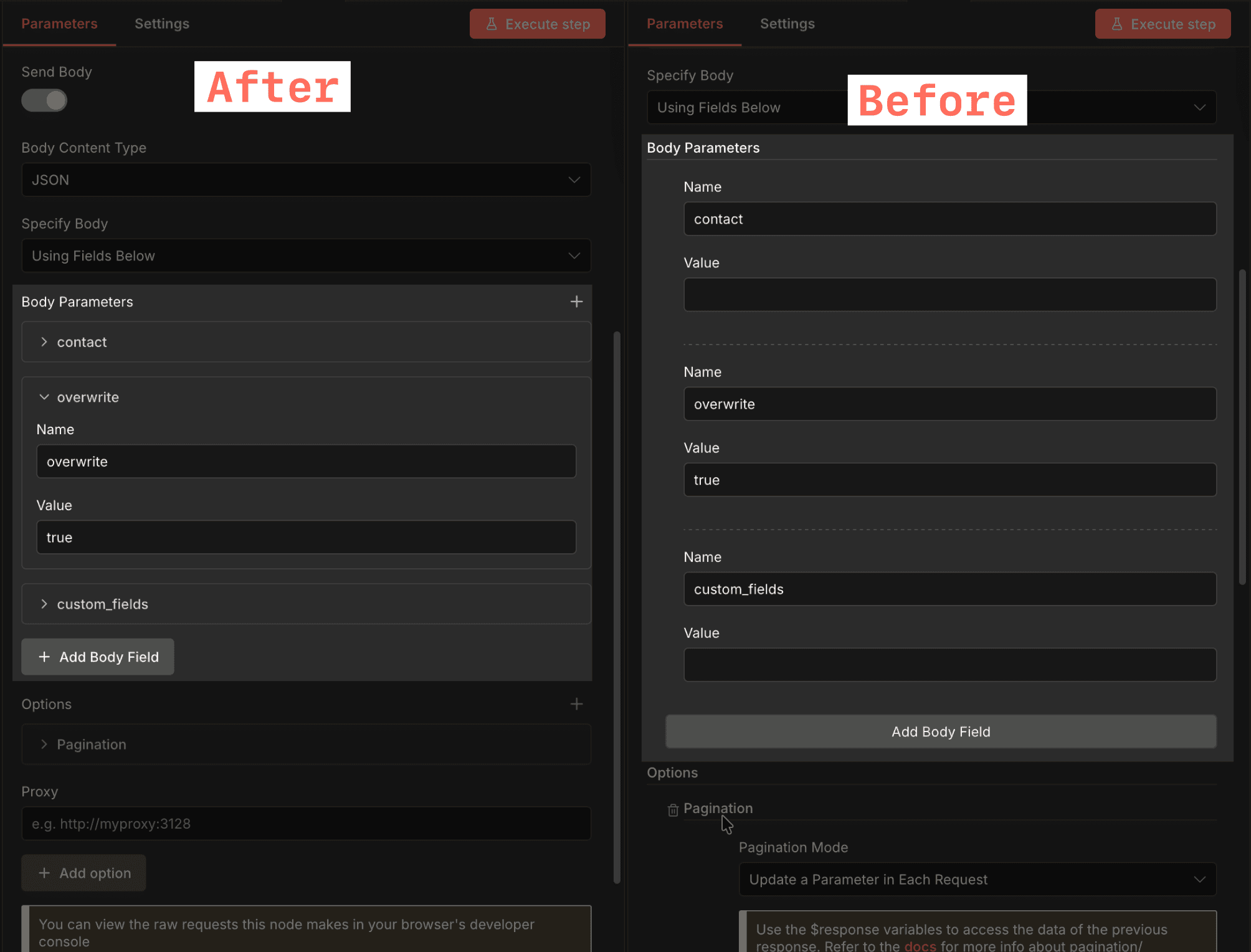1251x952 pixels.
Task: Click flask icon on left Execute step
Action: click(492, 24)
